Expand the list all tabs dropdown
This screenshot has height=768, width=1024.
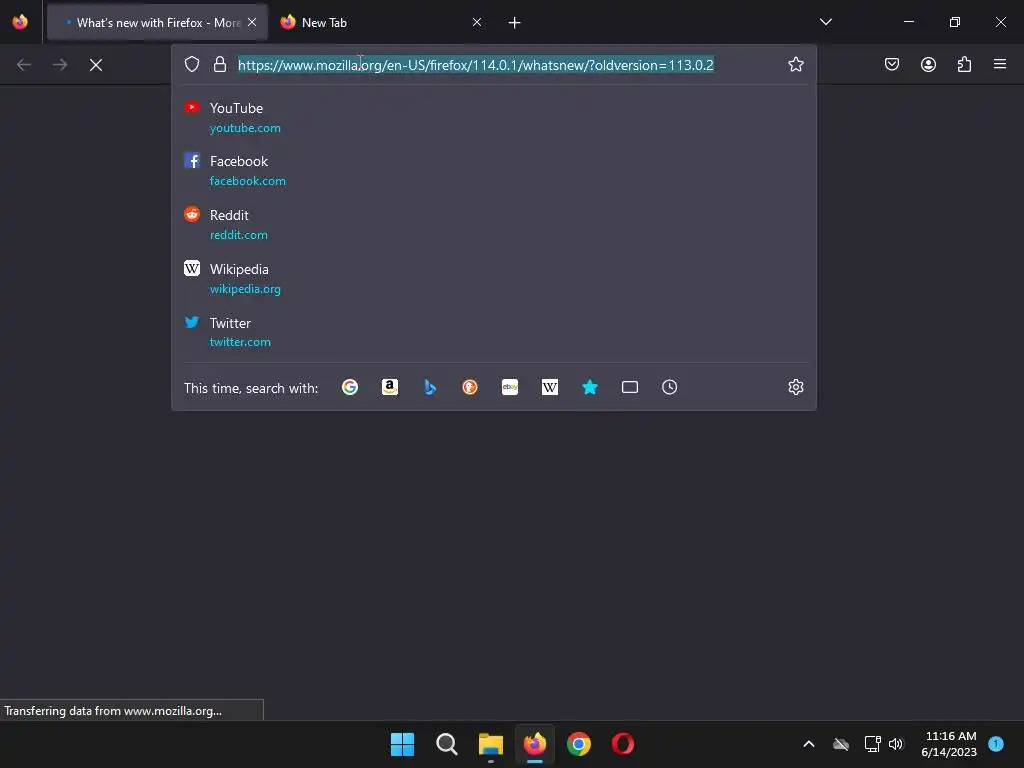pos(825,22)
